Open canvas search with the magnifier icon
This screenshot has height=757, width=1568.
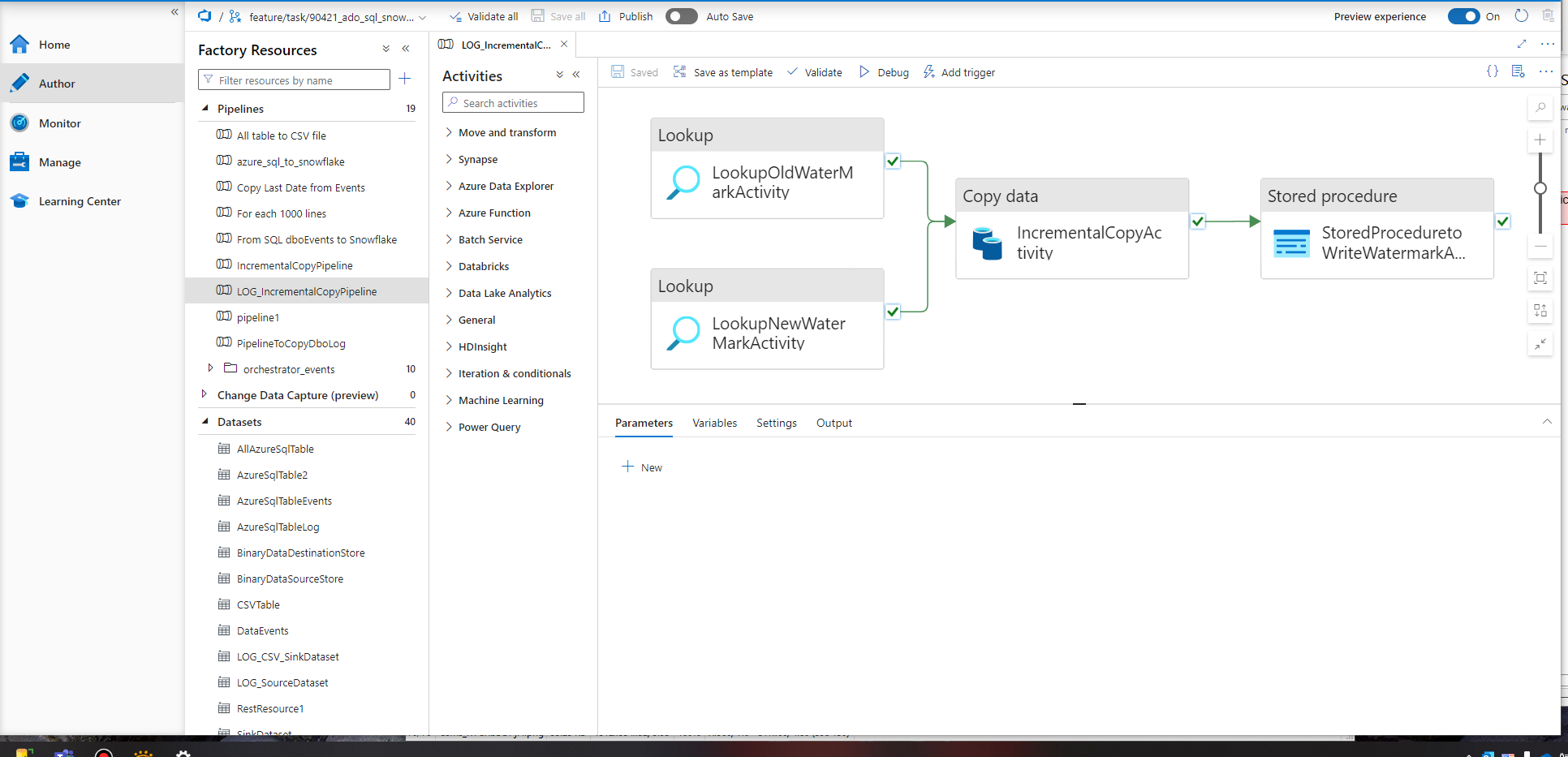[x=1540, y=107]
